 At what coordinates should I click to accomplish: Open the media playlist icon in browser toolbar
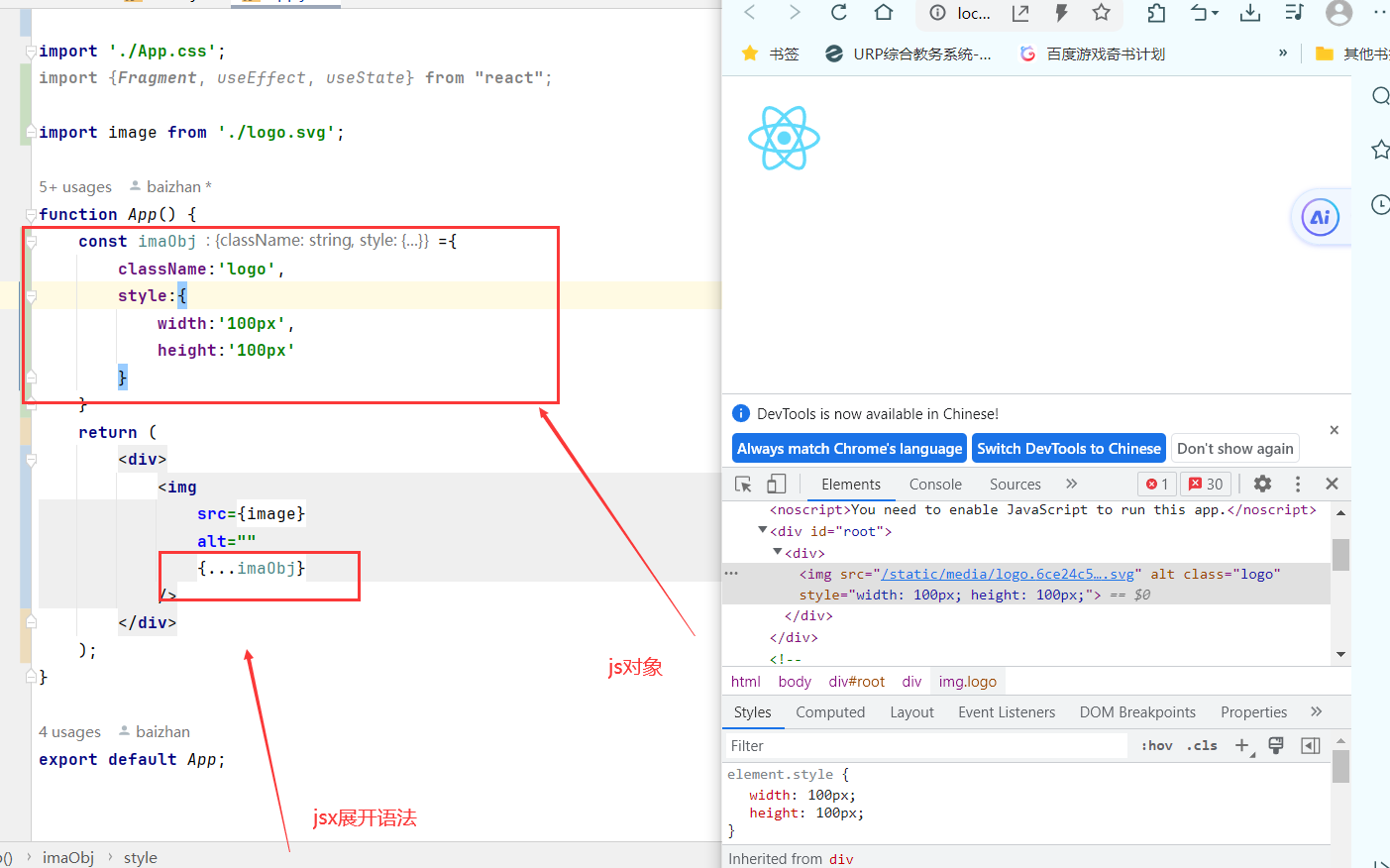(x=1294, y=12)
